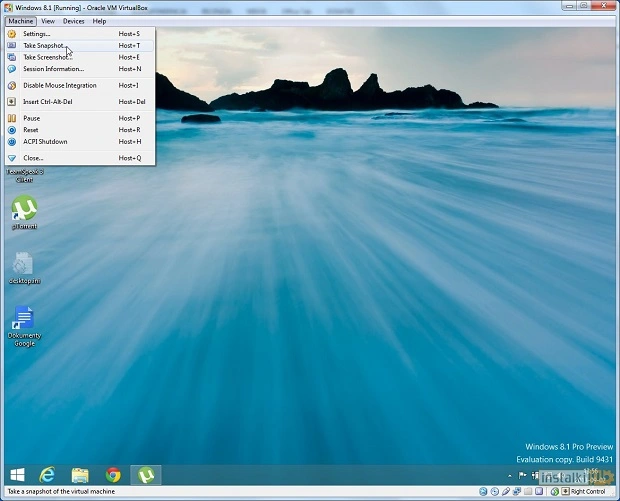
Task: Launch Google Chrome from the taskbar
Action: 113,475
